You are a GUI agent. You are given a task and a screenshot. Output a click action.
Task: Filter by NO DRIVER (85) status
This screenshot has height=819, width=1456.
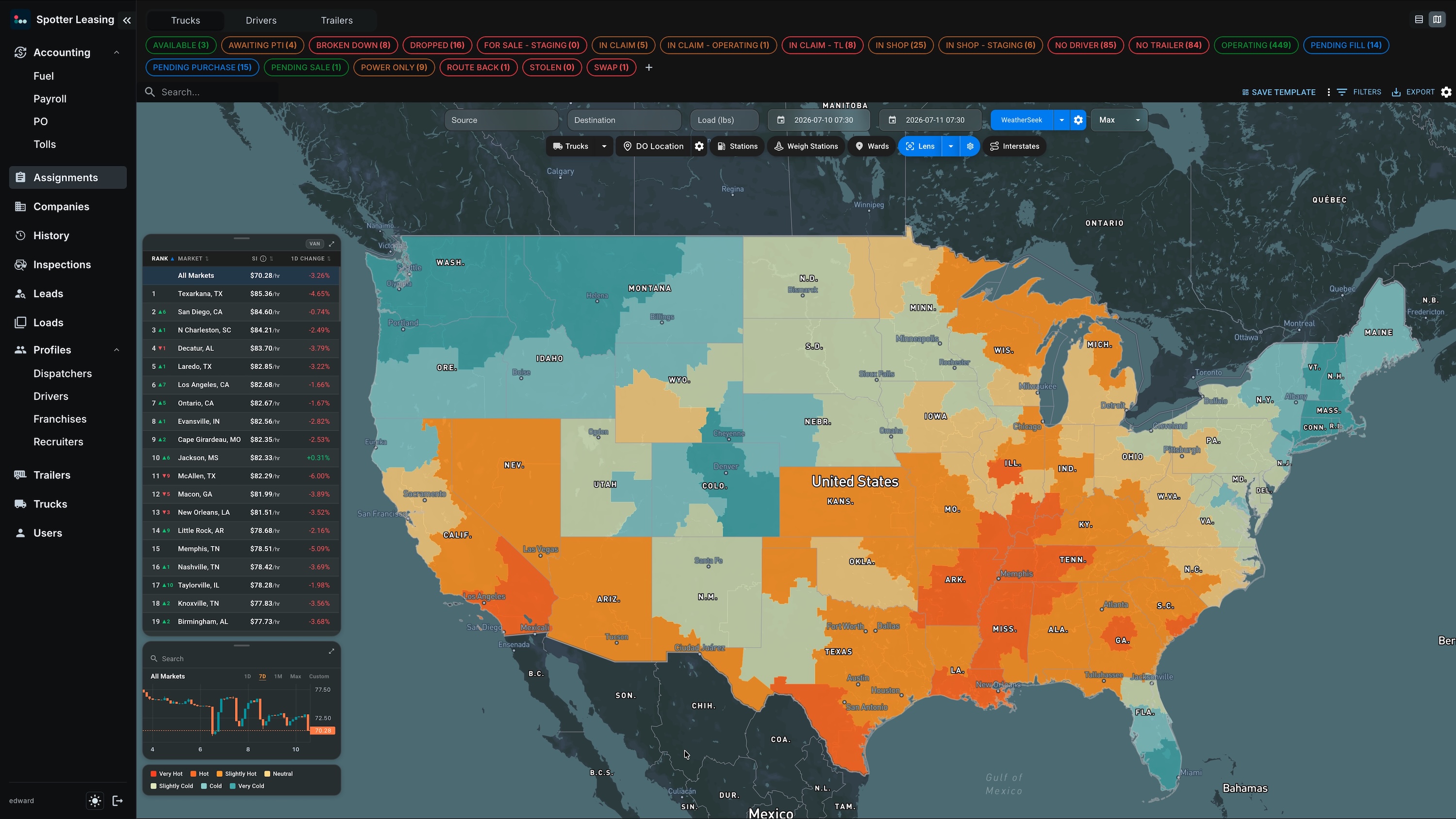[1085, 45]
